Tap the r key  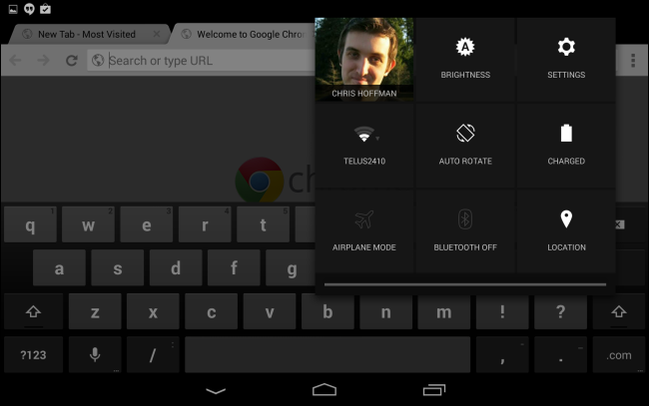[x=205, y=224]
